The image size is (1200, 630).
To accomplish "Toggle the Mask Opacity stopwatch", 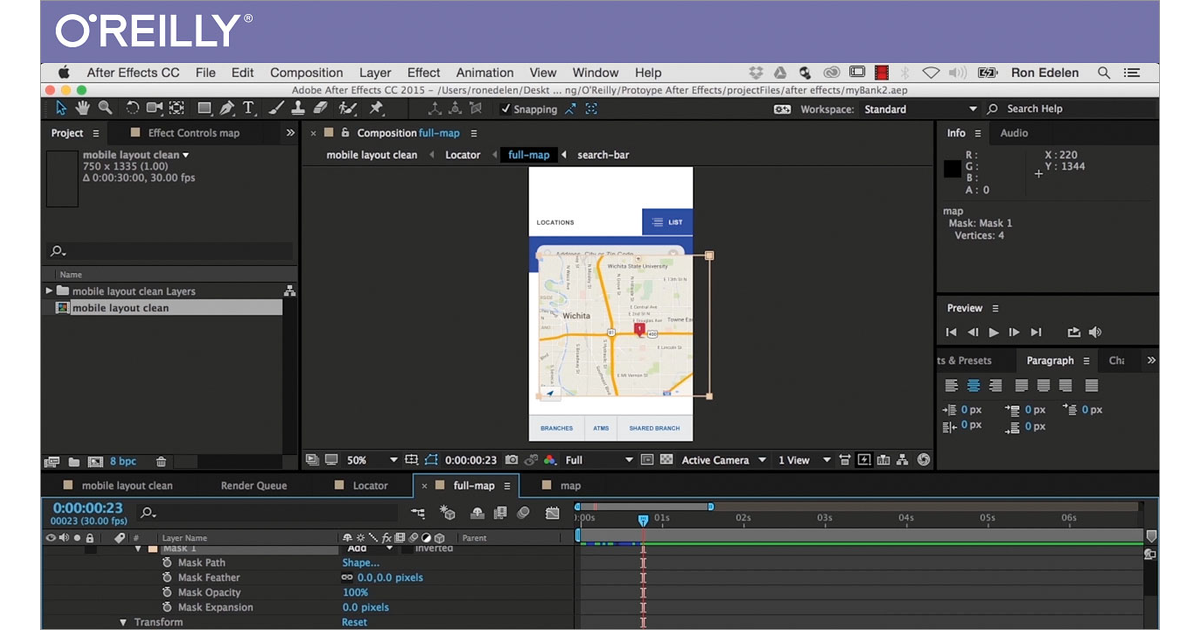I will (168, 593).
